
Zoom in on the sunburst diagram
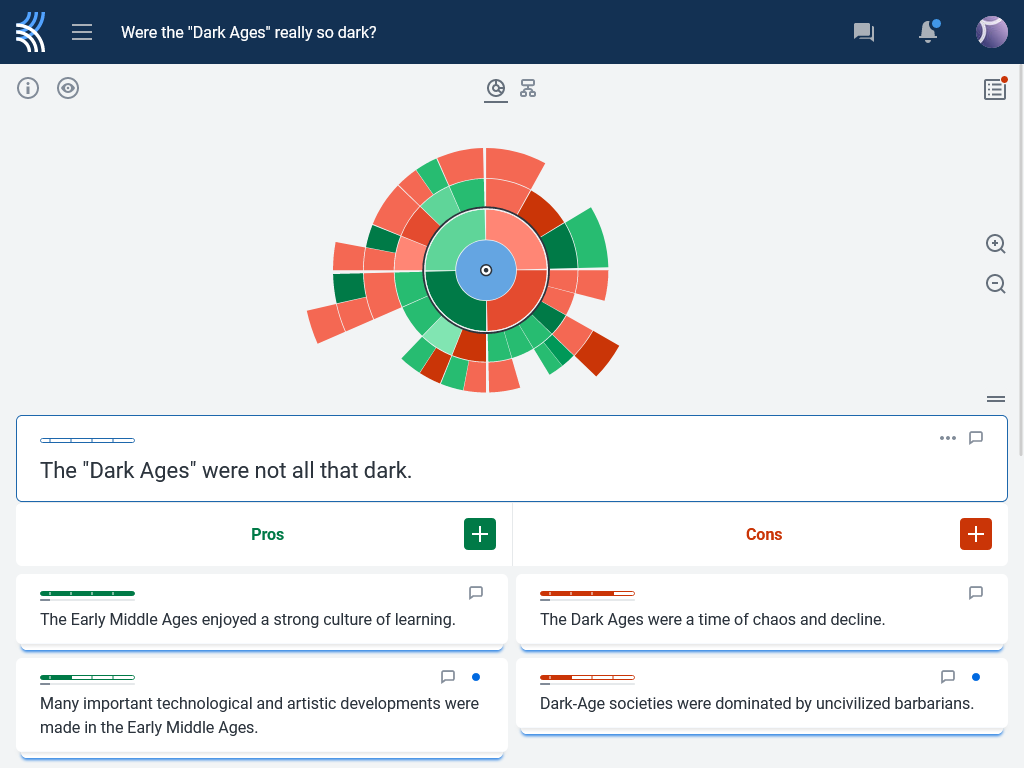pos(995,244)
